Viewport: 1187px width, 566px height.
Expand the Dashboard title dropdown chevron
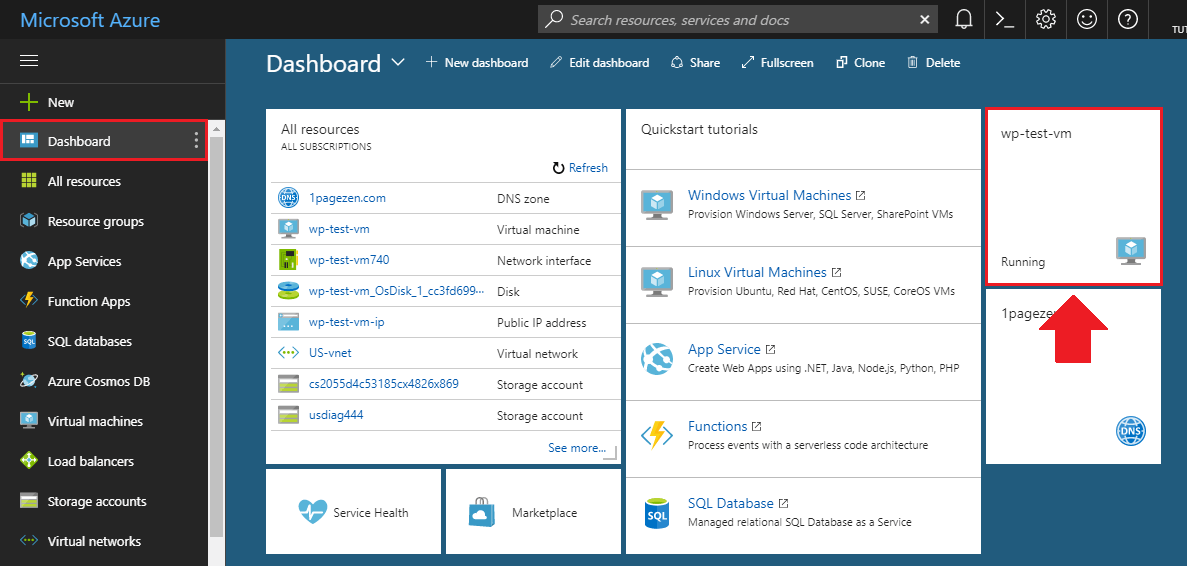398,63
